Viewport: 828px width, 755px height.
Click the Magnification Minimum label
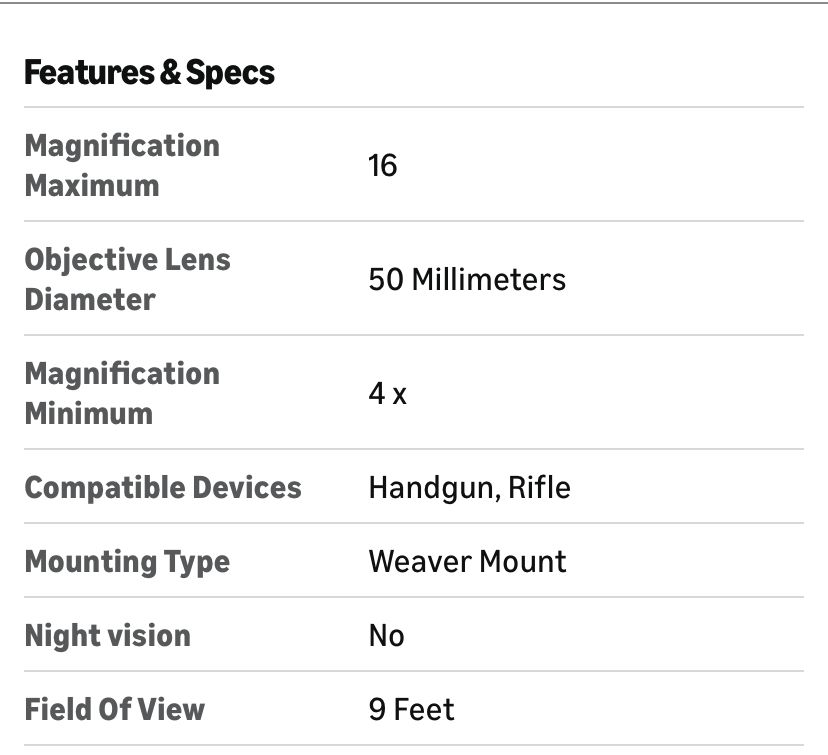click(x=121, y=393)
